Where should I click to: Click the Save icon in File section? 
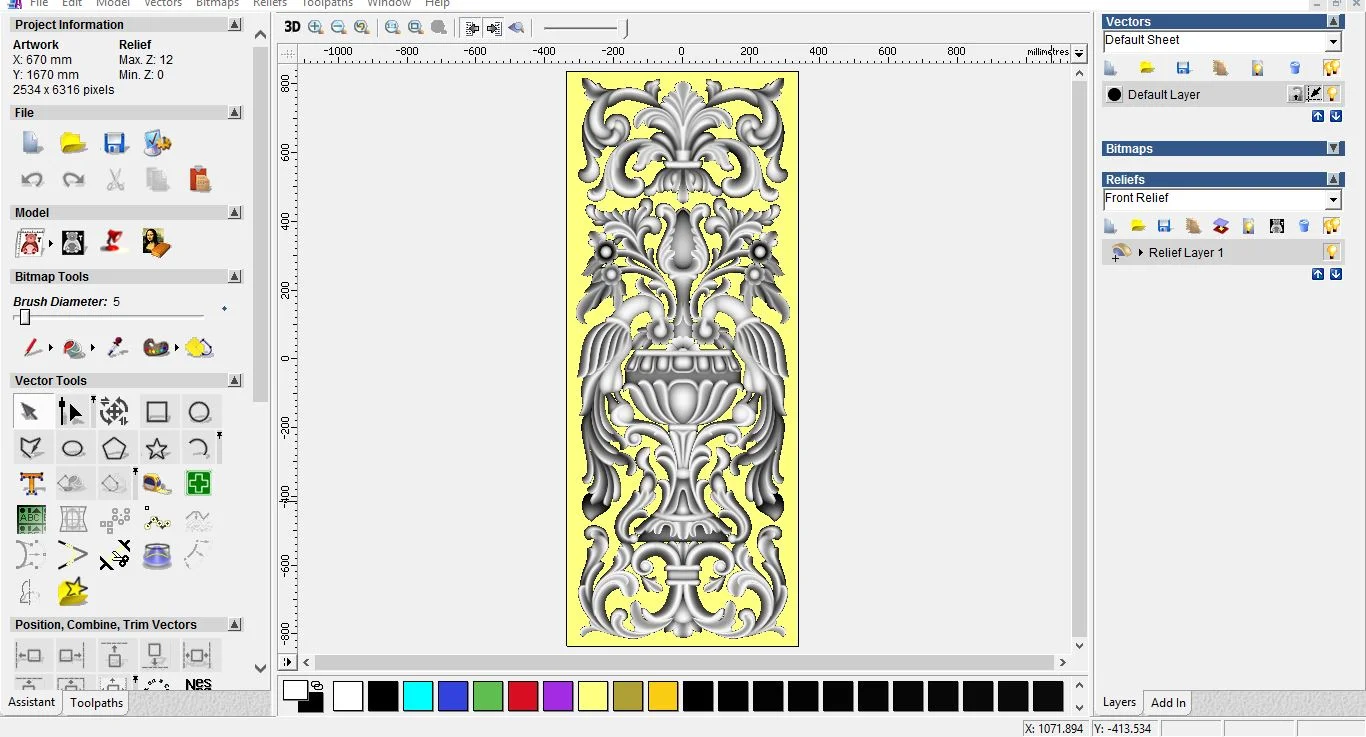[115, 143]
